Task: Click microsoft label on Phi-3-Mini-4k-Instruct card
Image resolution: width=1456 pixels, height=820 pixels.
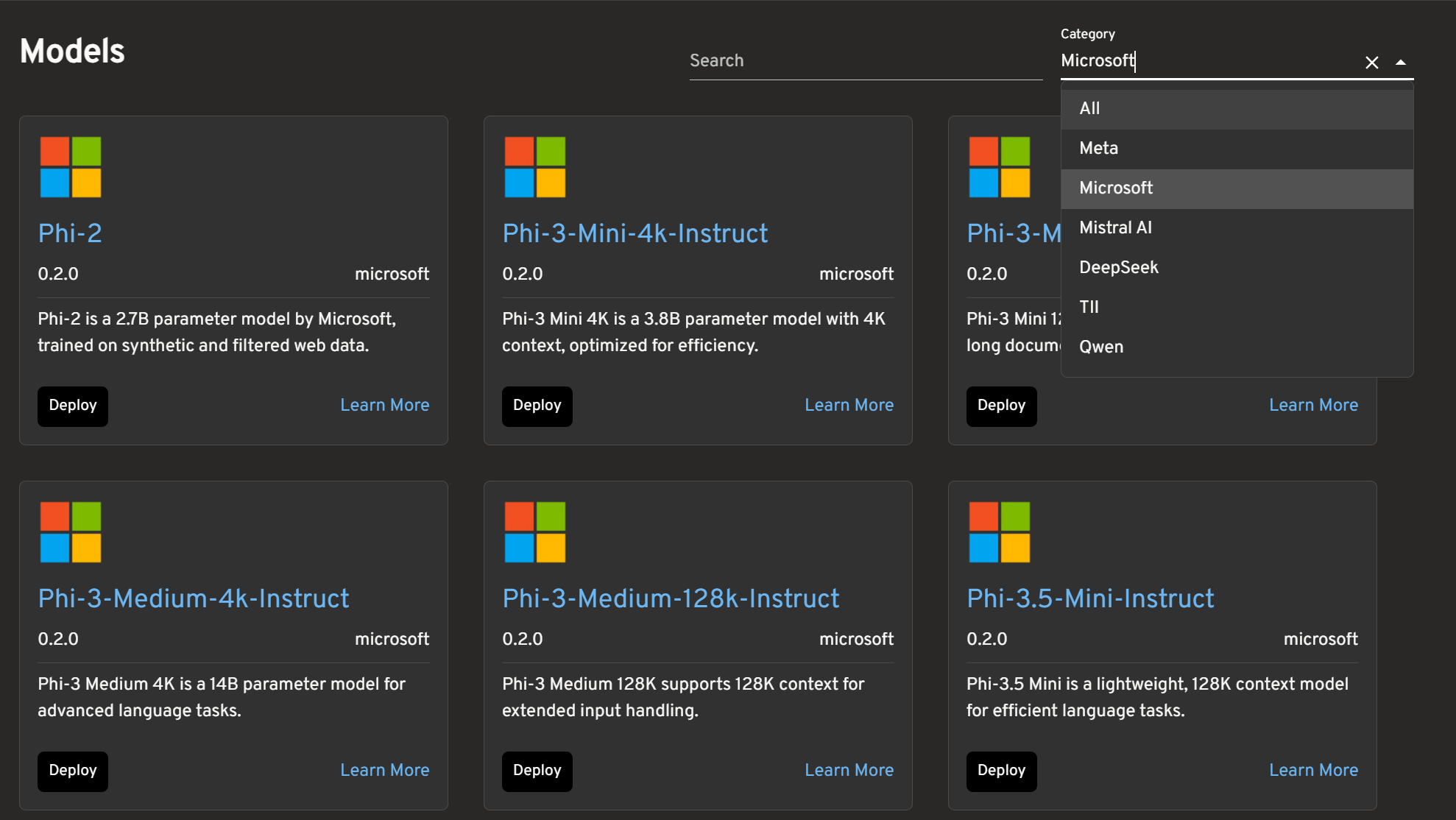Action: [856, 274]
